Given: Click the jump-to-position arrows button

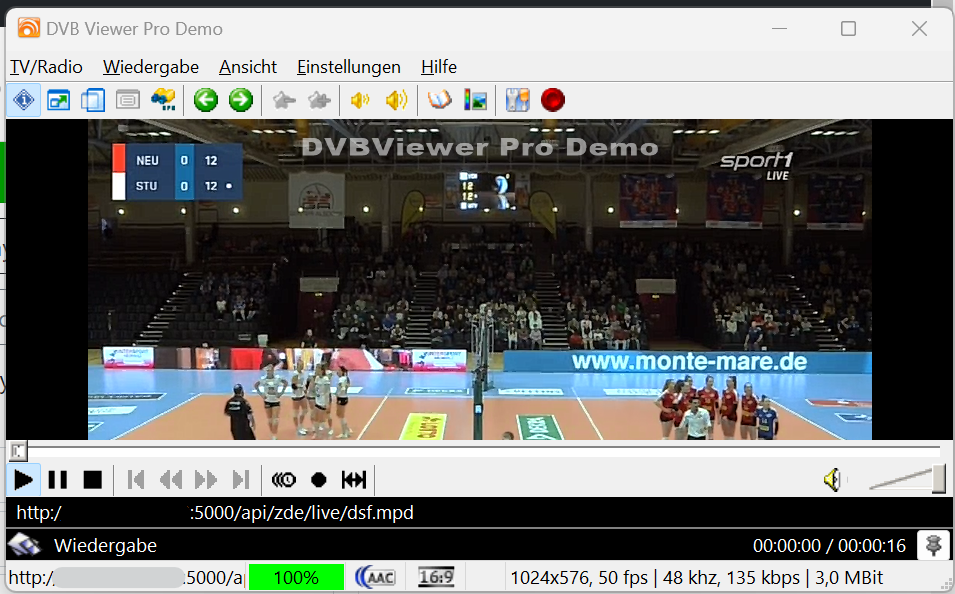Looking at the screenshot, I should (x=354, y=480).
